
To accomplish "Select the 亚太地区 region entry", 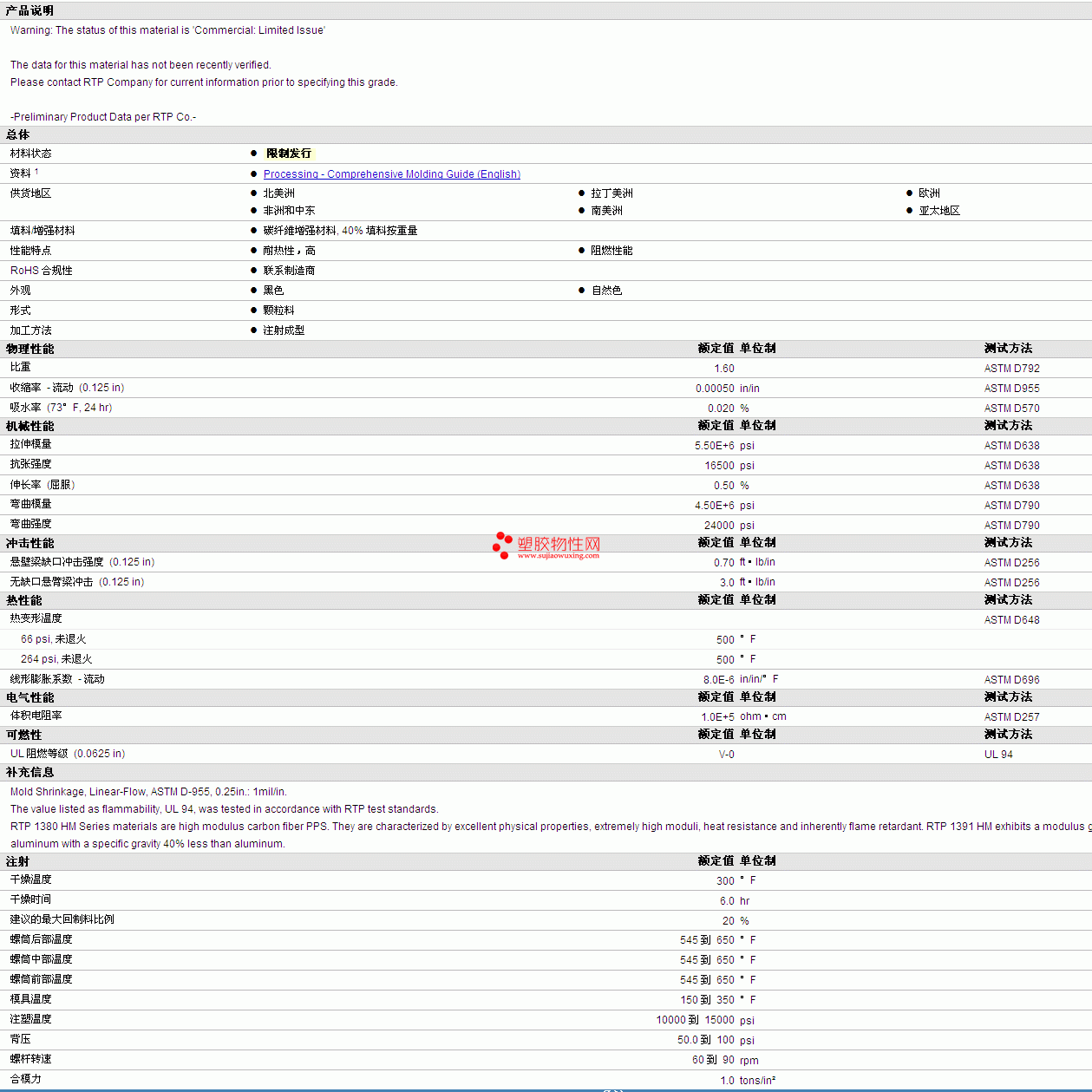I will [x=939, y=211].
